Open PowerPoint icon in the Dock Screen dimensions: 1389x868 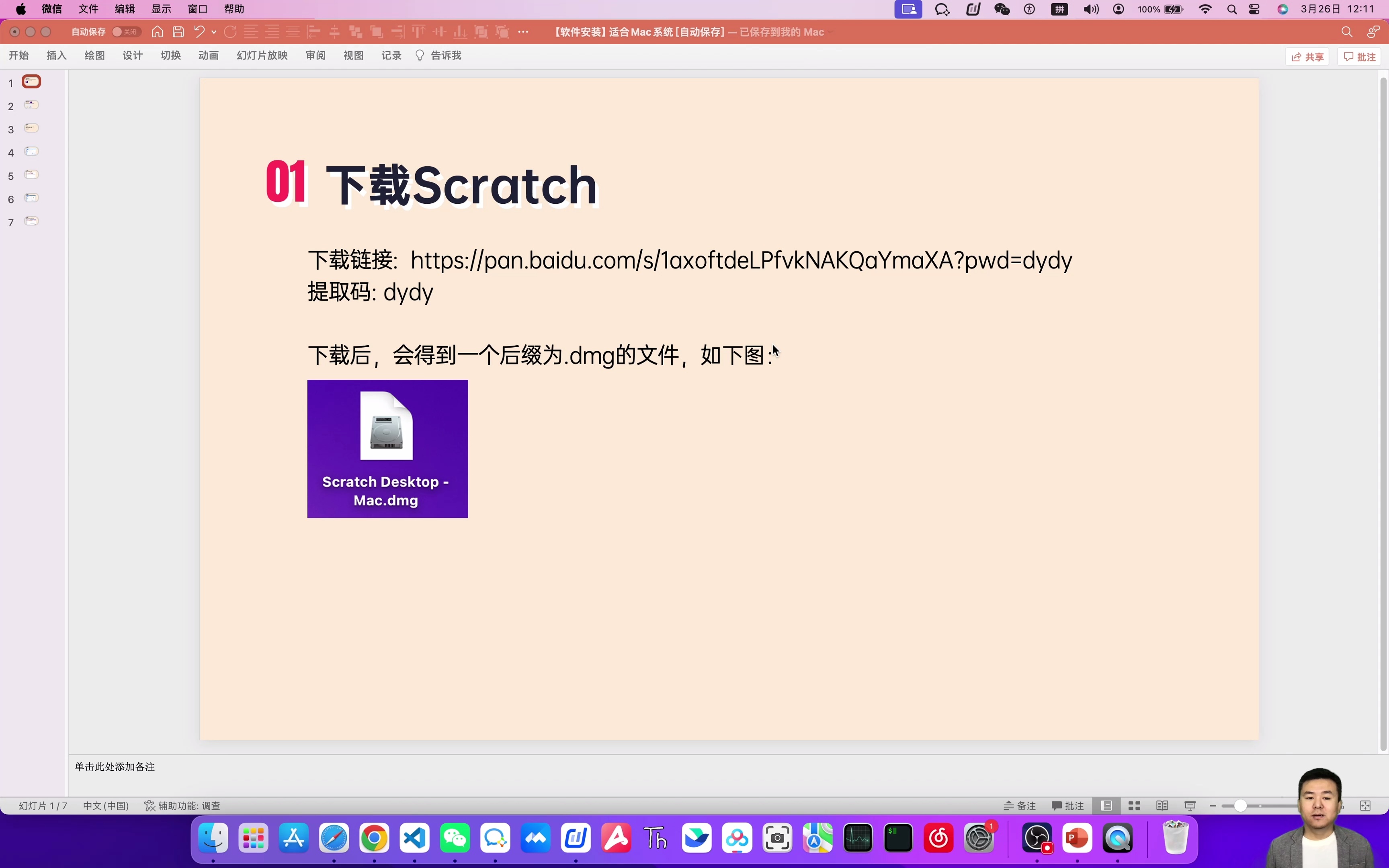click(x=1078, y=839)
